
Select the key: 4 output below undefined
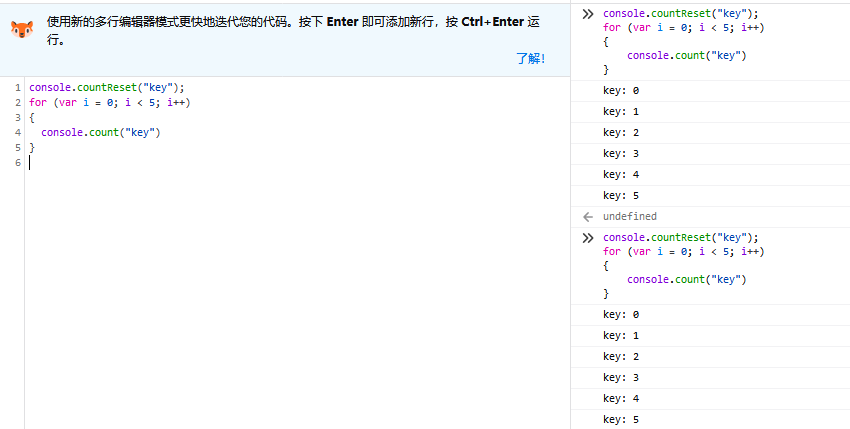[621, 399]
